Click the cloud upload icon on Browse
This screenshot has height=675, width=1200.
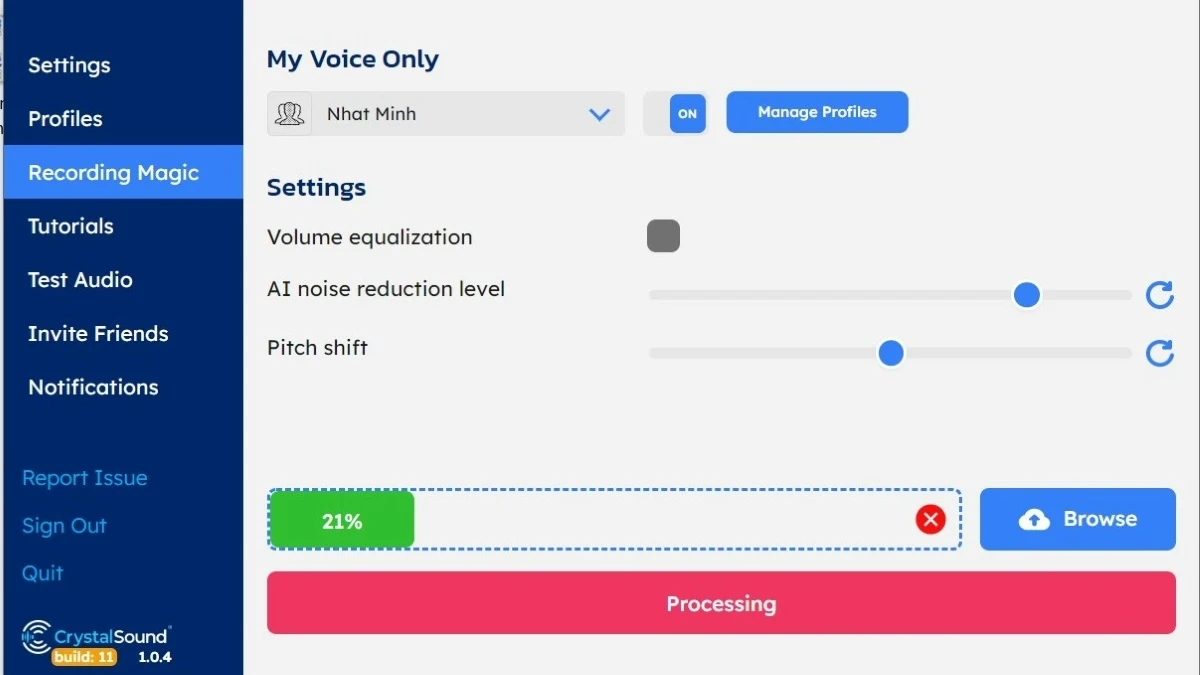click(1034, 519)
